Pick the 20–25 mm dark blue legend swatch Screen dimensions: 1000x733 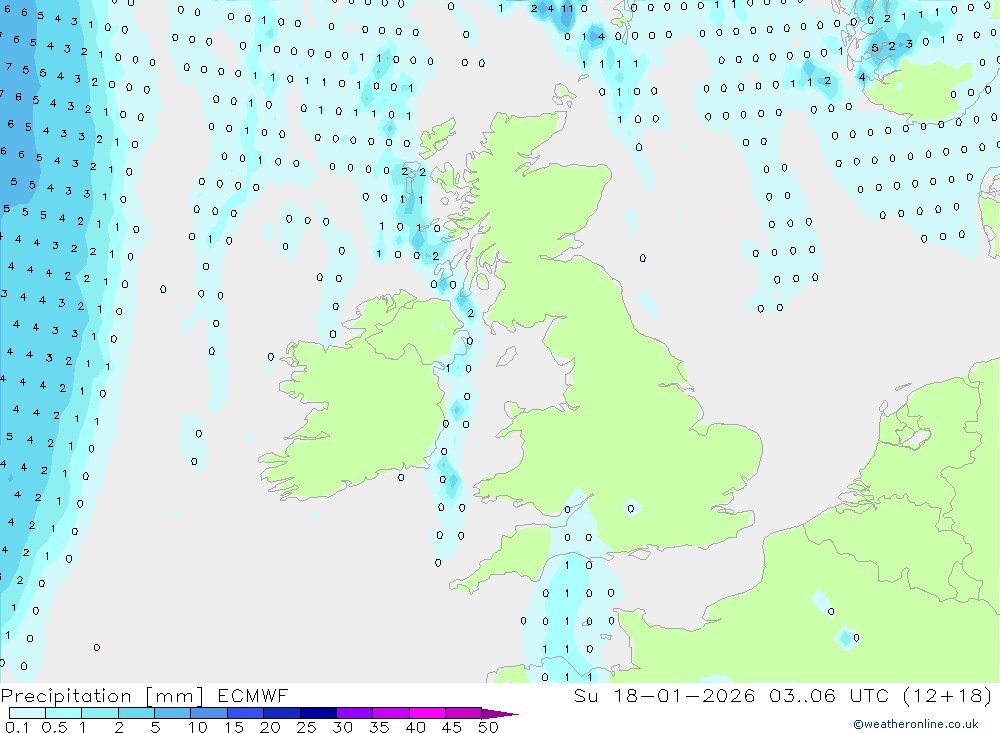pos(281,713)
